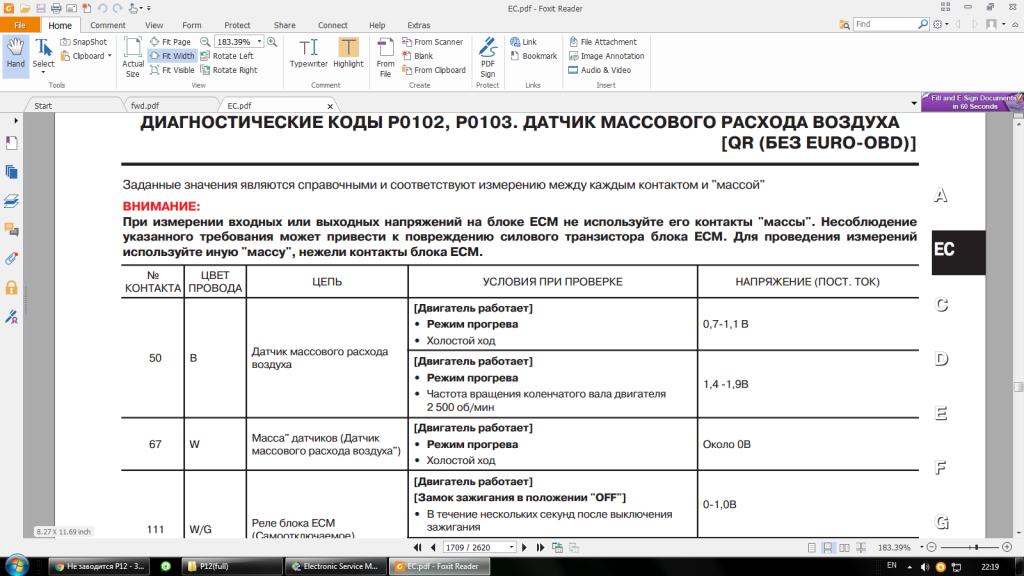Image resolution: width=1024 pixels, height=576 pixels.
Task: Open the File menu
Action: click(x=20, y=25)
